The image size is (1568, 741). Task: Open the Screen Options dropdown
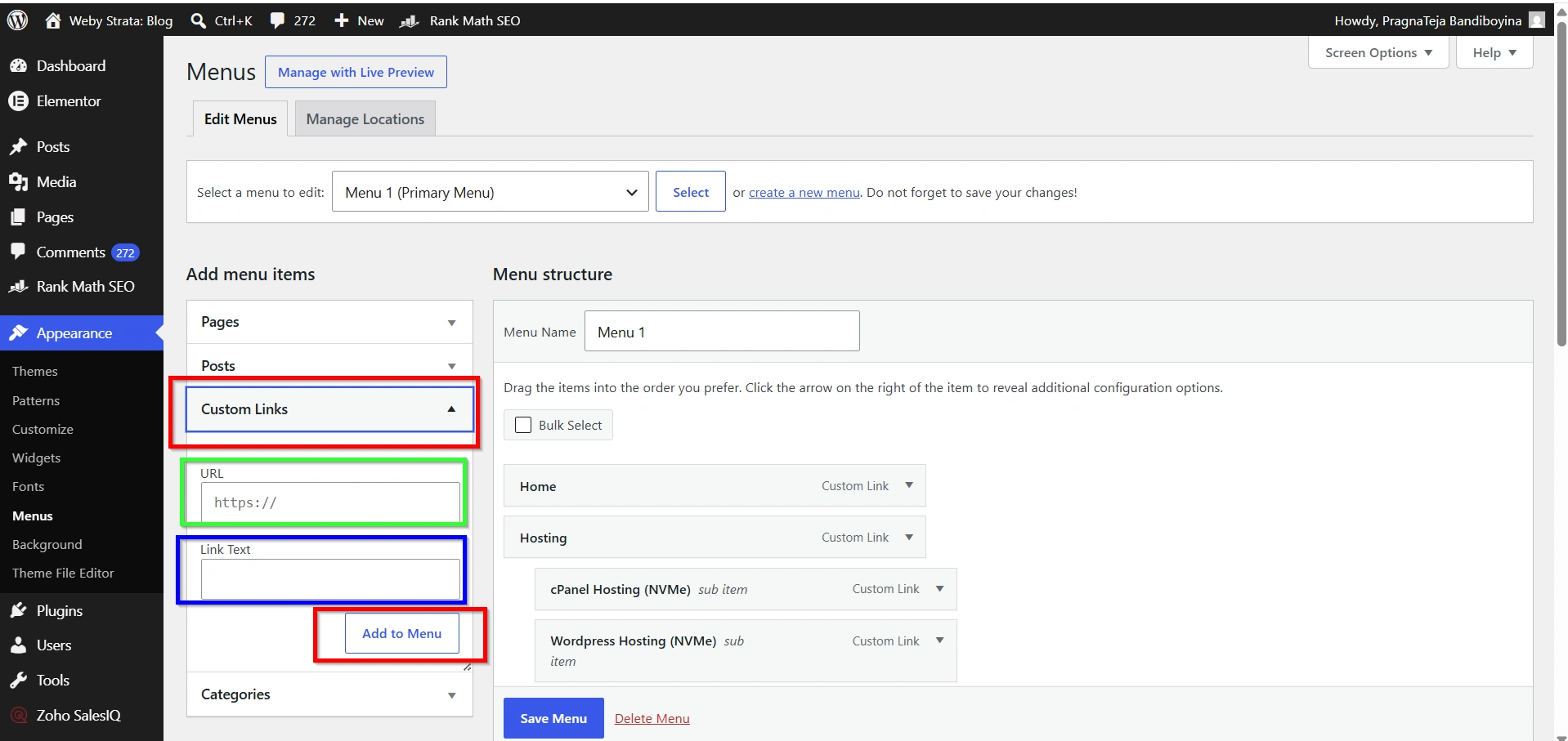pyautogui.click(x=1378, y=52)
